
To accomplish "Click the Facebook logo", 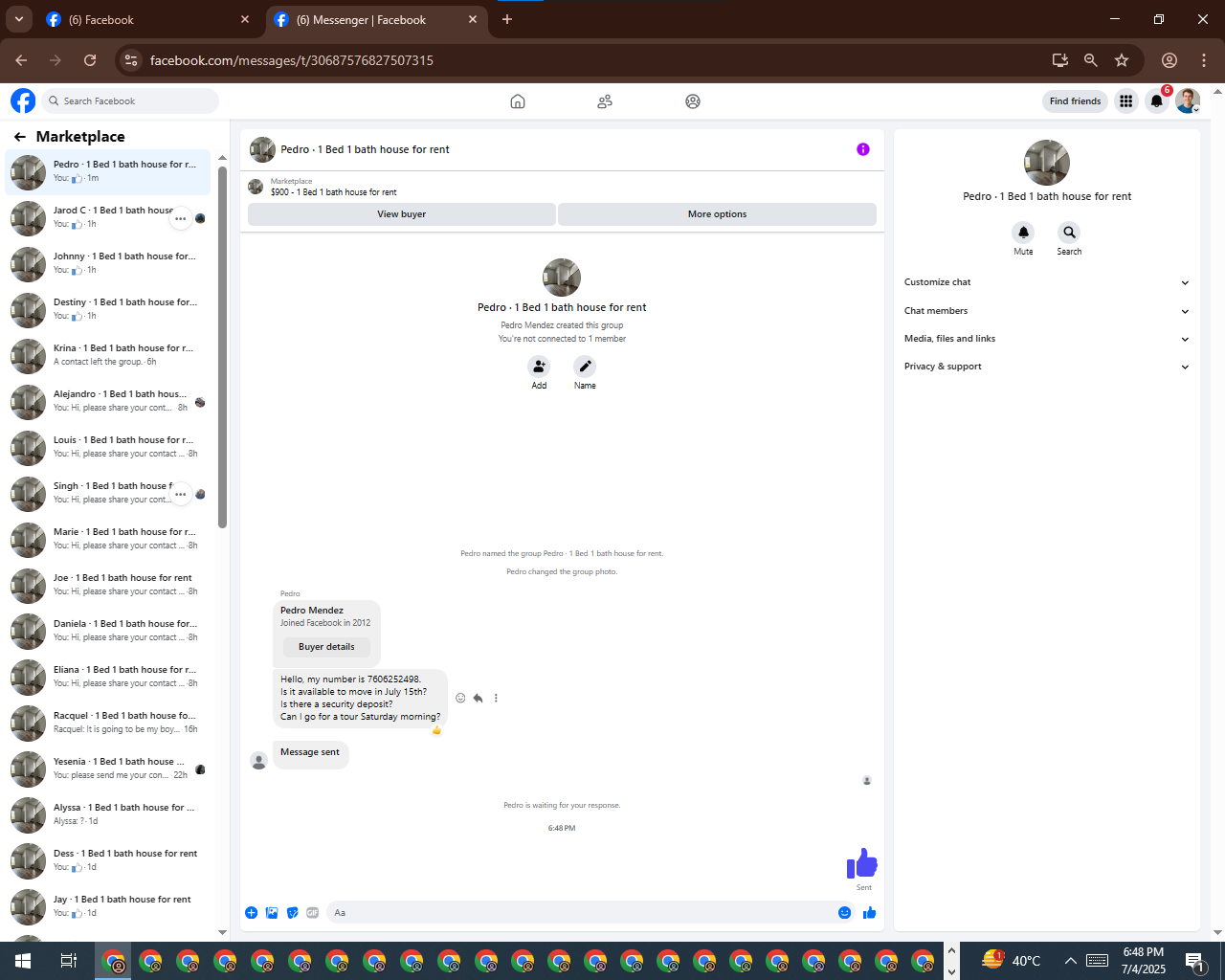I will pos(23,100).
